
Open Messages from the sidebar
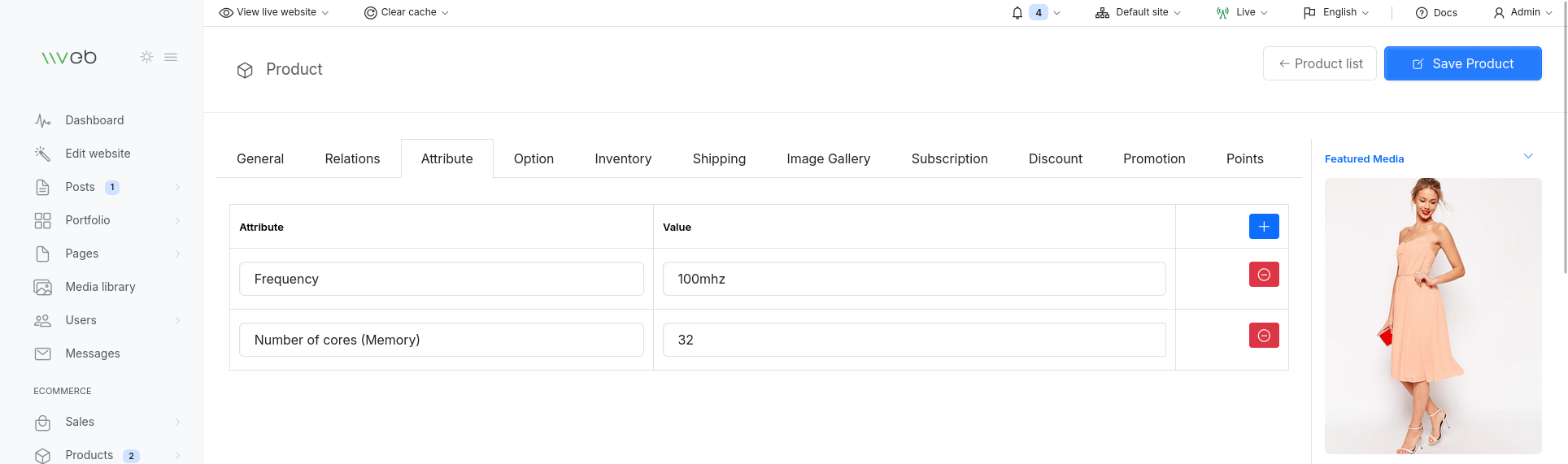point(92,353)
